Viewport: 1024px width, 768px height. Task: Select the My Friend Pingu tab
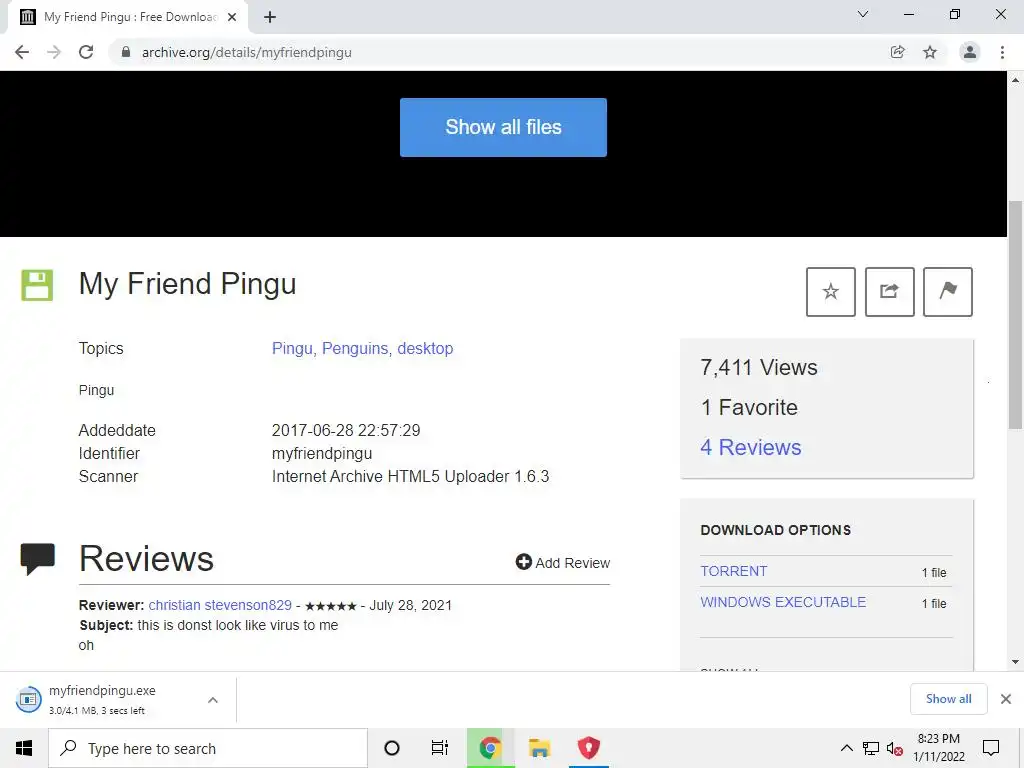tap(128, 17)
